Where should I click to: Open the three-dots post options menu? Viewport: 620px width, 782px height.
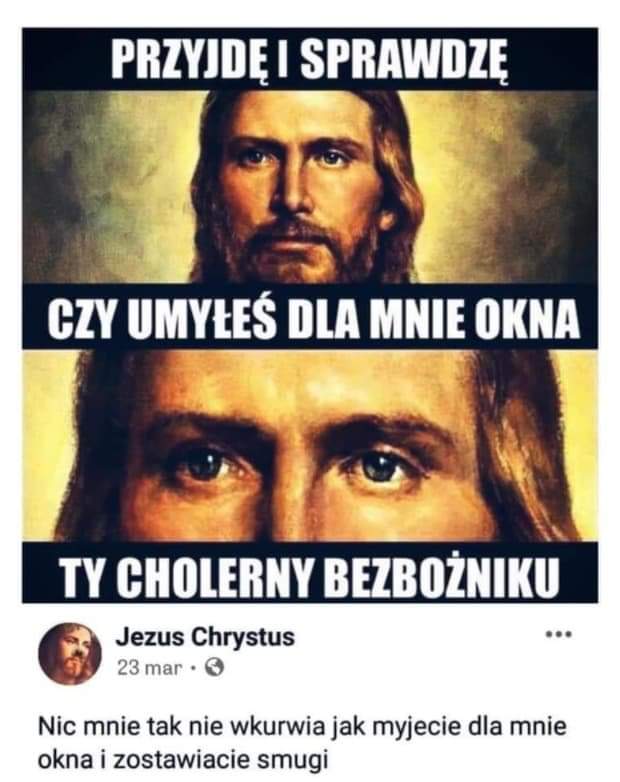[558, 635]
